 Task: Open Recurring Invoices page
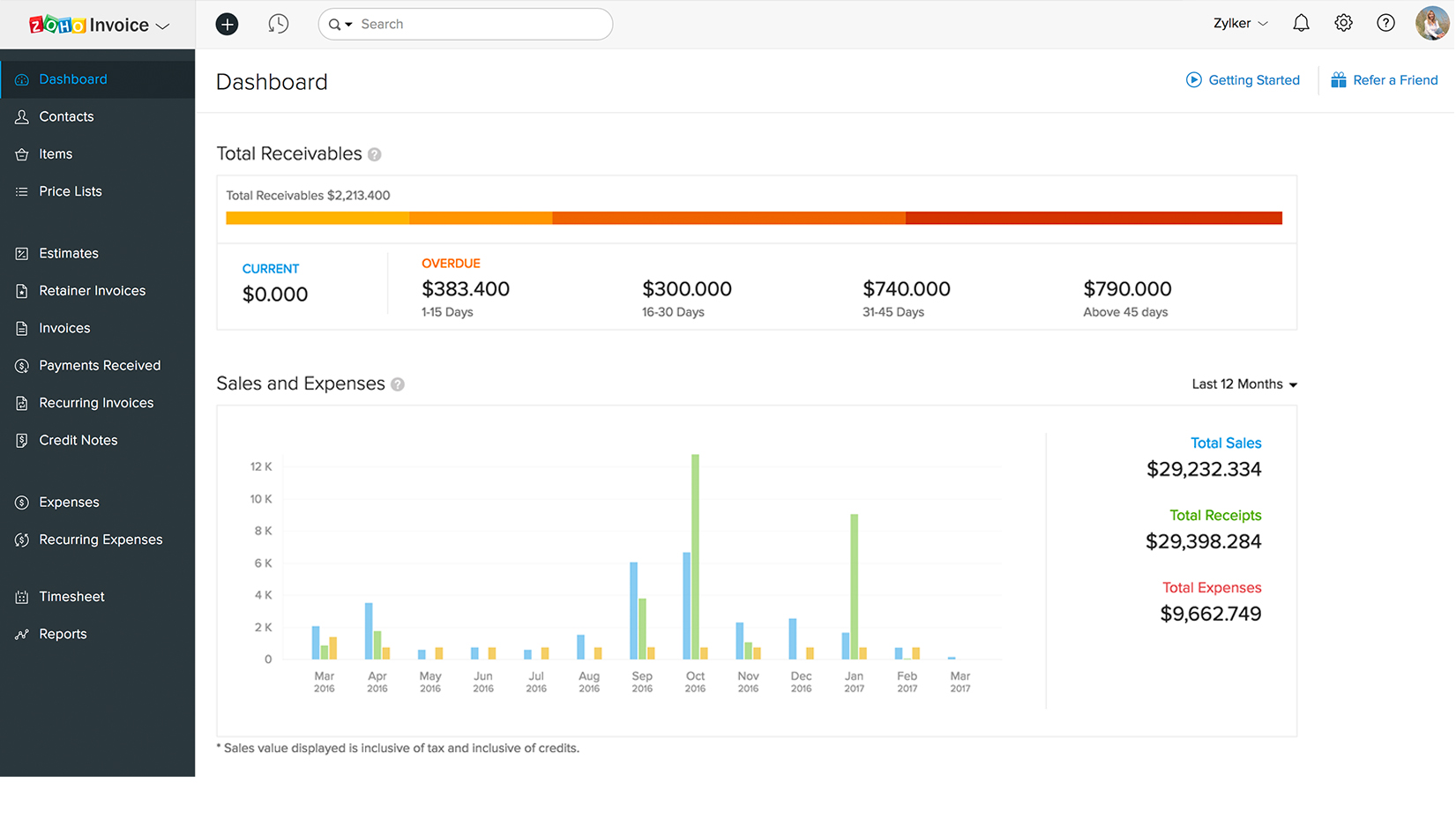click(x=96, y=403)
